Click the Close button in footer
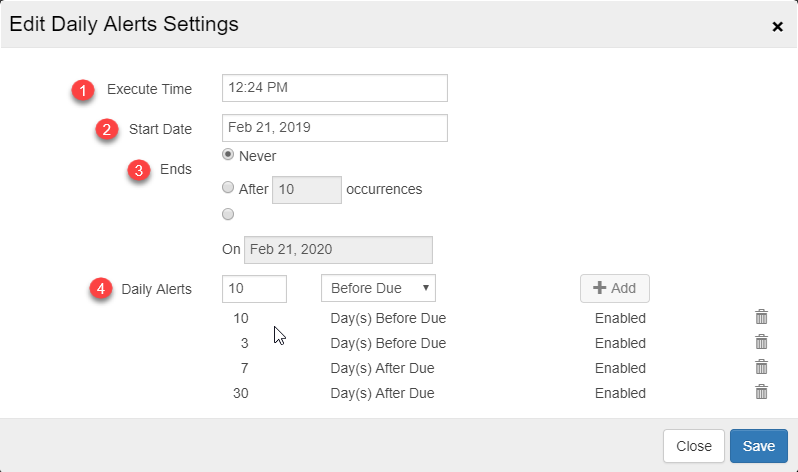The image size is (798, 472). tap(693, 446)
